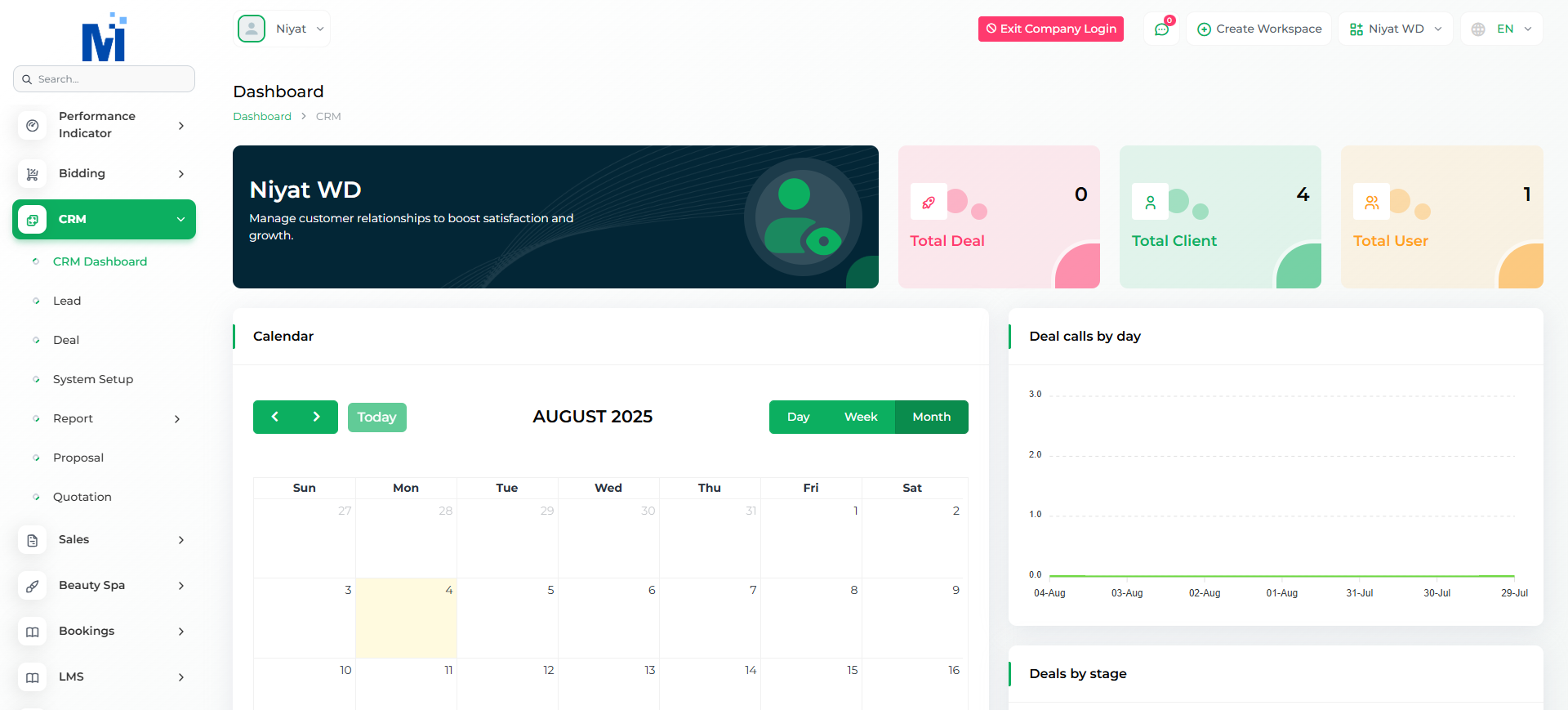Viewport: 1568px width, 710px height.
Task: Click Create Workspace button
Action: tap(1259, 29)
